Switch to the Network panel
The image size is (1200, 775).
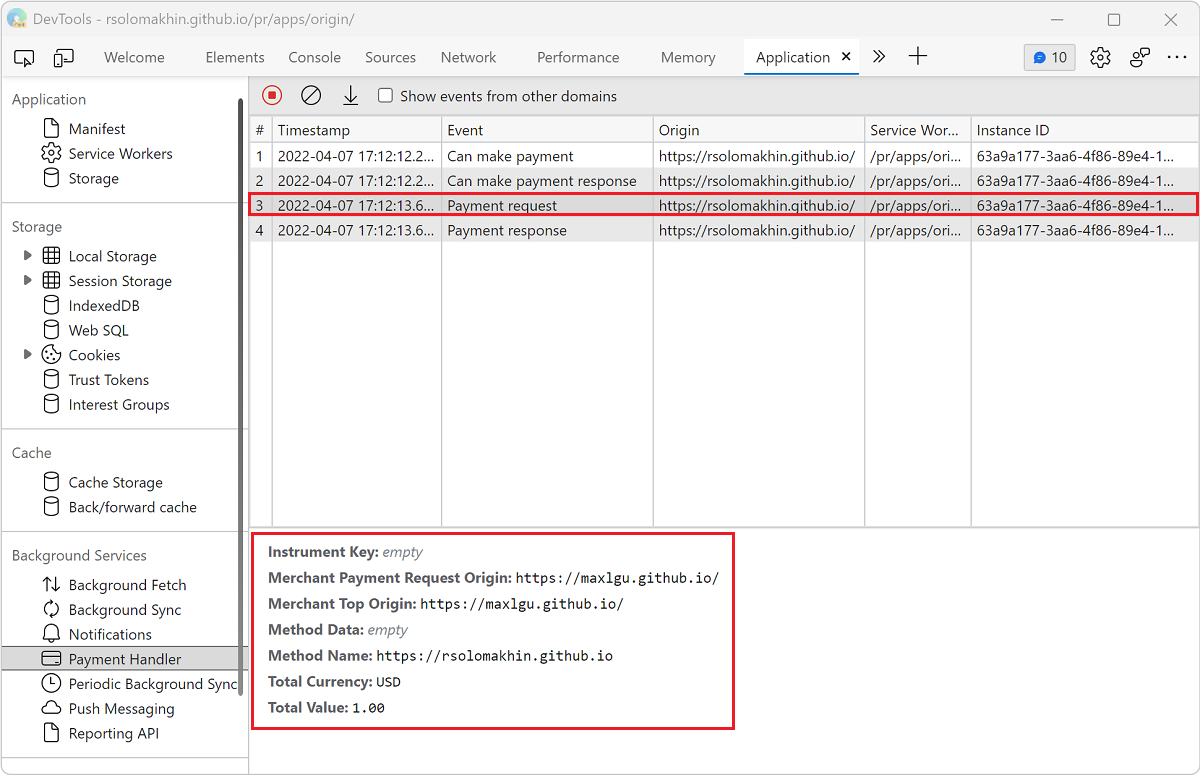pos(468,57)
